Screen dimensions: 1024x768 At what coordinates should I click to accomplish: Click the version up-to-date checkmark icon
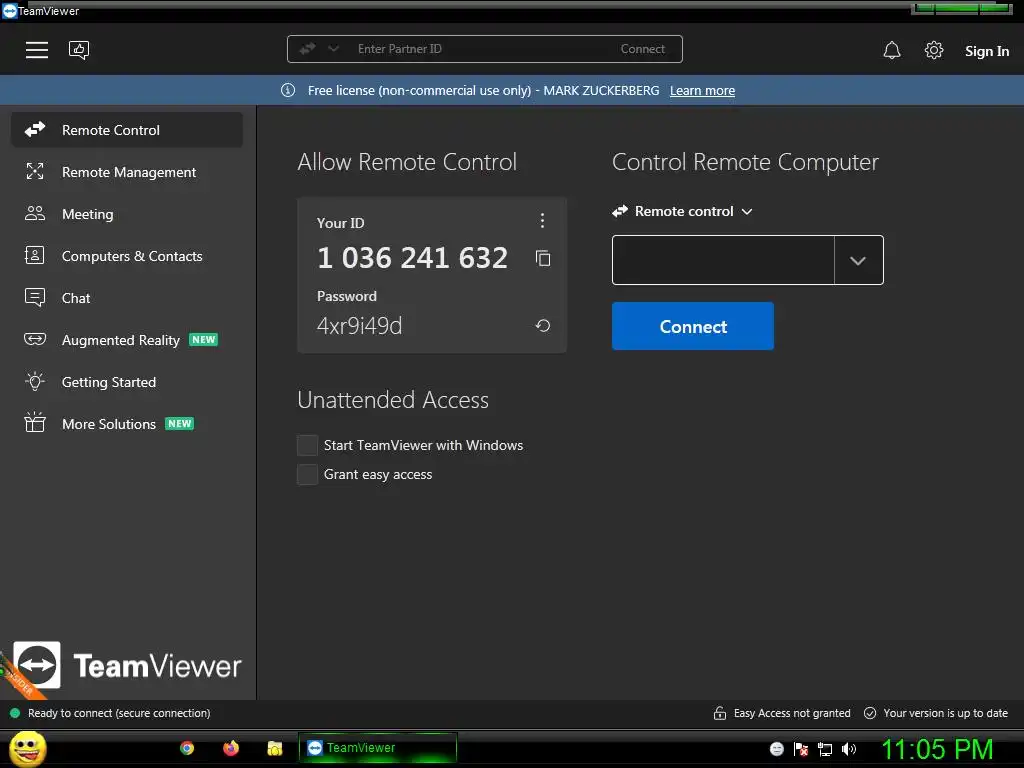870,713
